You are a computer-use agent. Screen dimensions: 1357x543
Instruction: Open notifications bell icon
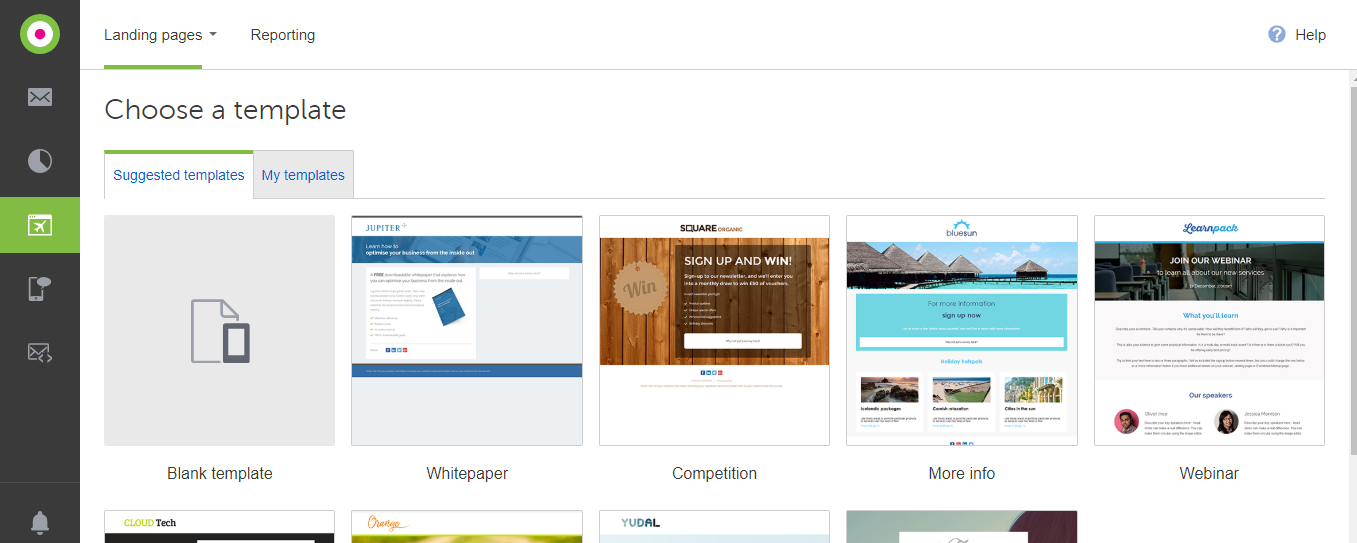[40, 522]
